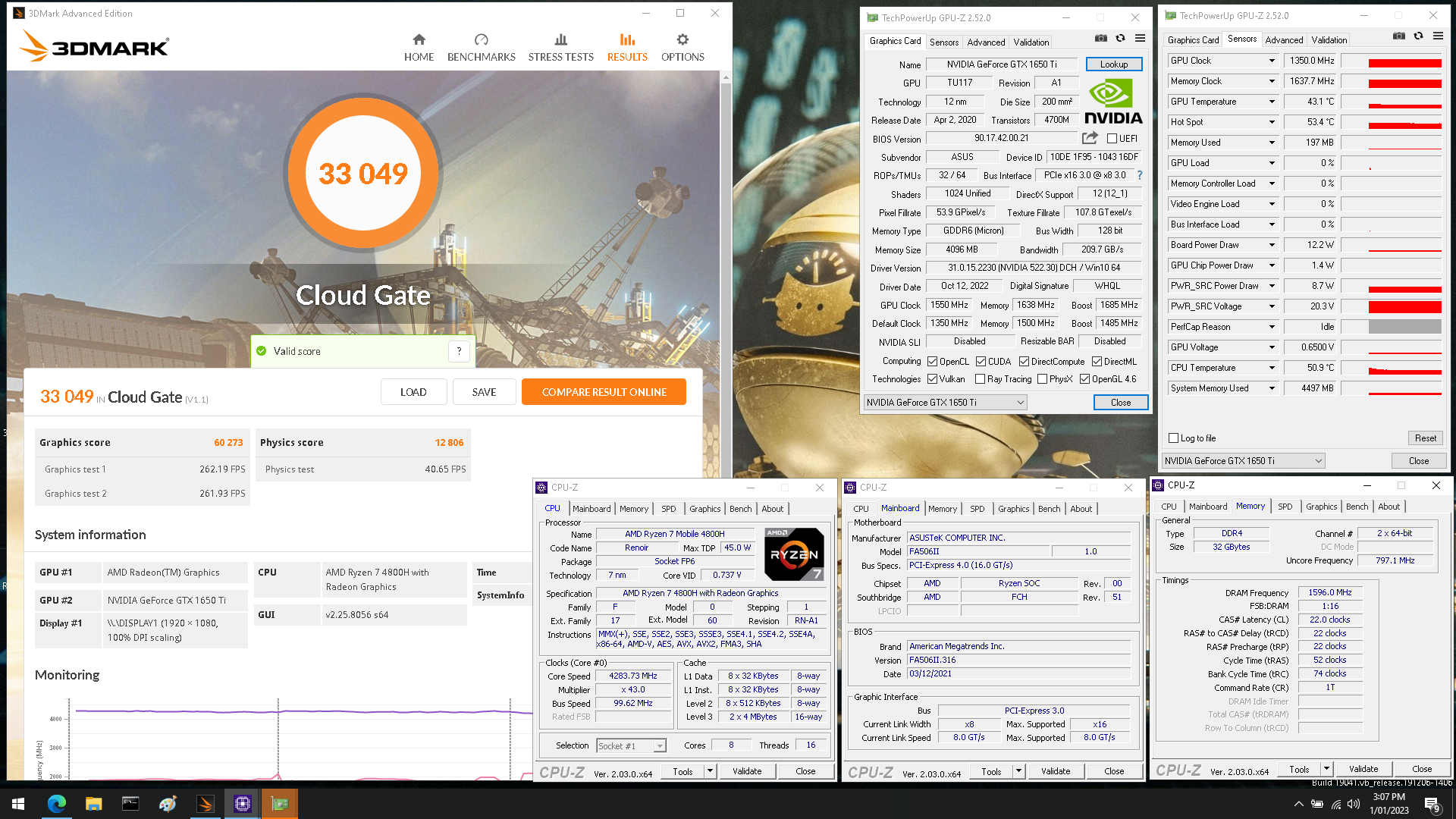Click the GPU-Z taskbar icon
The width and height of the screenshot is (1456, 819).
279,804
